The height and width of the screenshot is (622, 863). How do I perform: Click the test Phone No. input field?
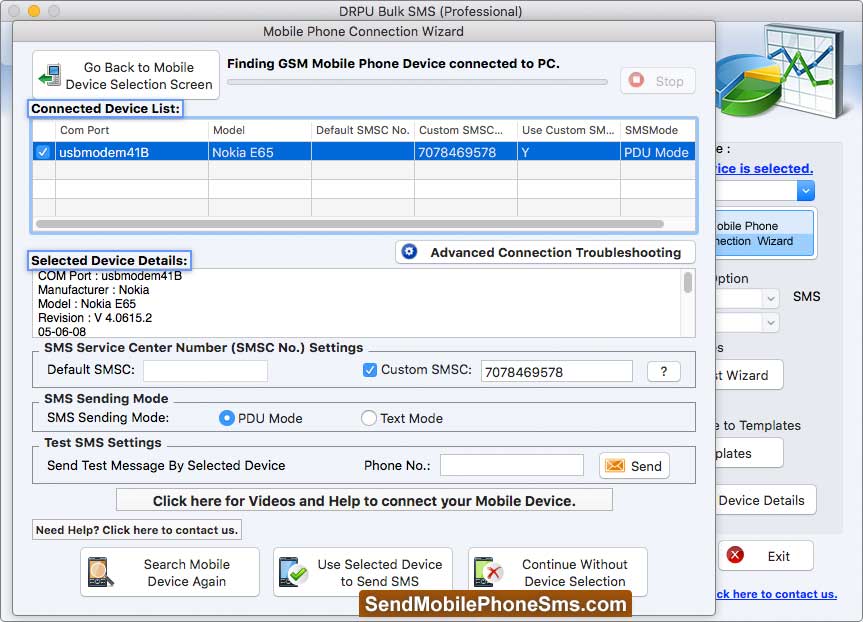pos(512,465)
